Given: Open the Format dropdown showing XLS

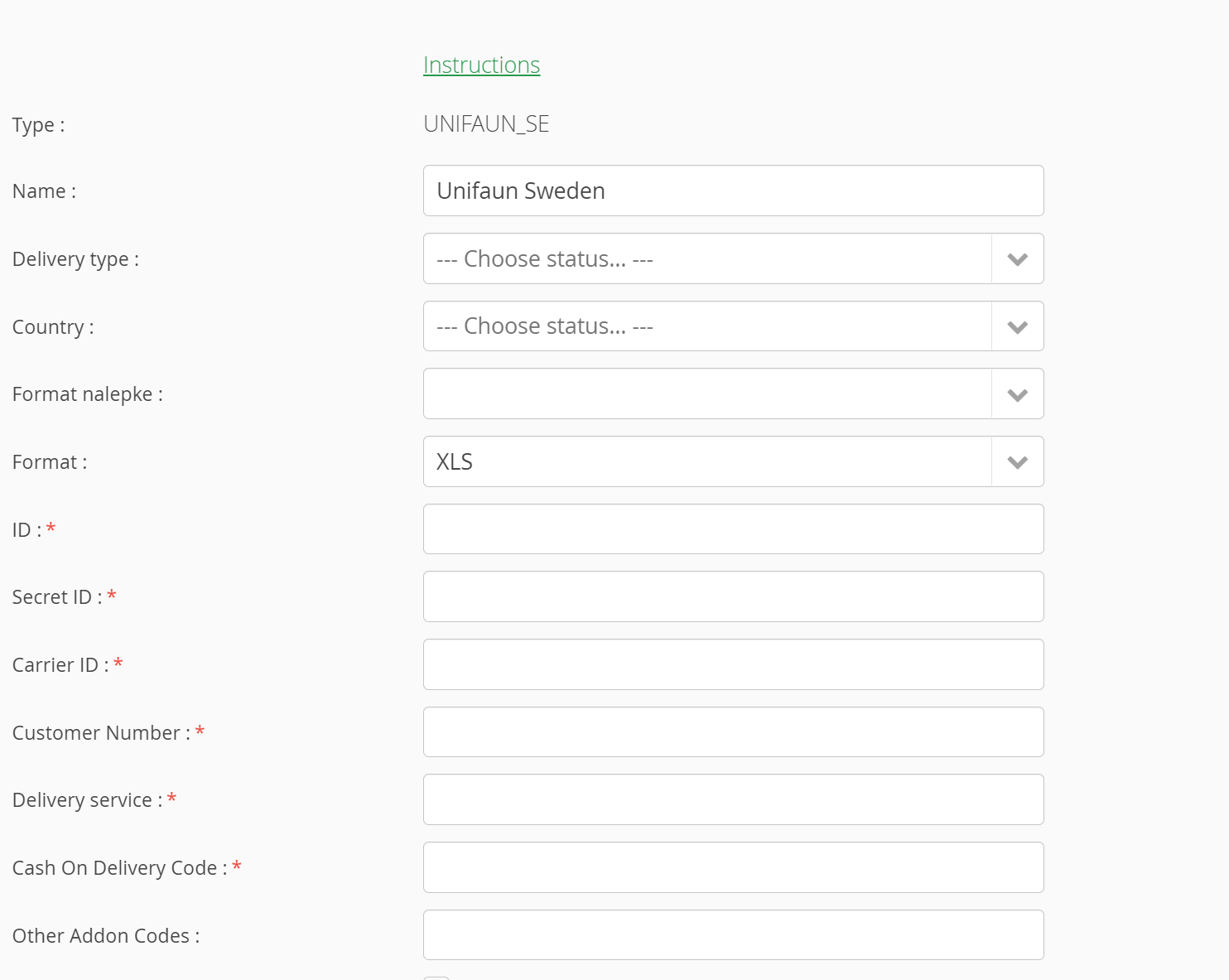Looking at the screenshot, I should click(733, 461).
